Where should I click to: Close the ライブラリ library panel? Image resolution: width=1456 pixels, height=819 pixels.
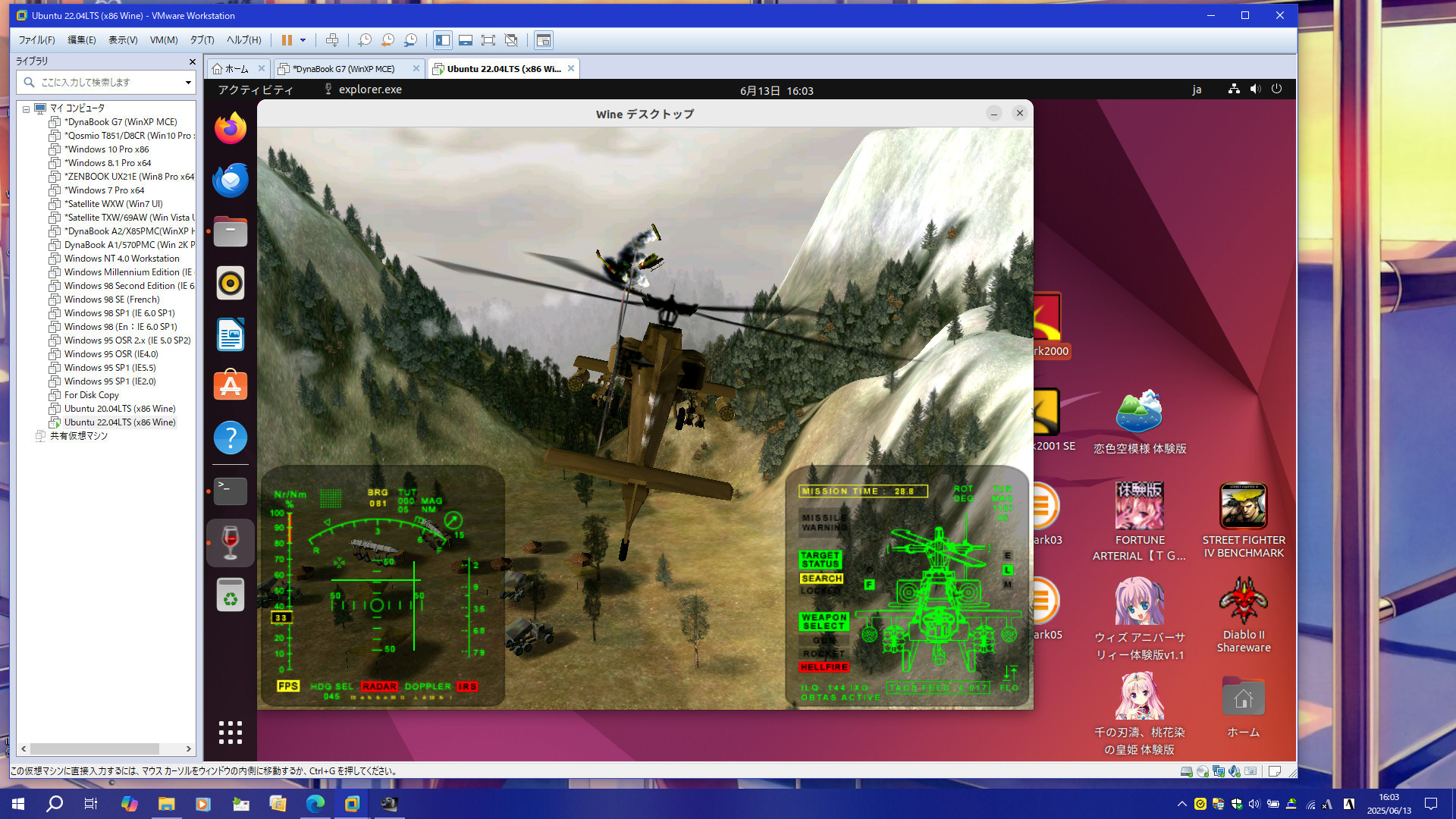192,61
